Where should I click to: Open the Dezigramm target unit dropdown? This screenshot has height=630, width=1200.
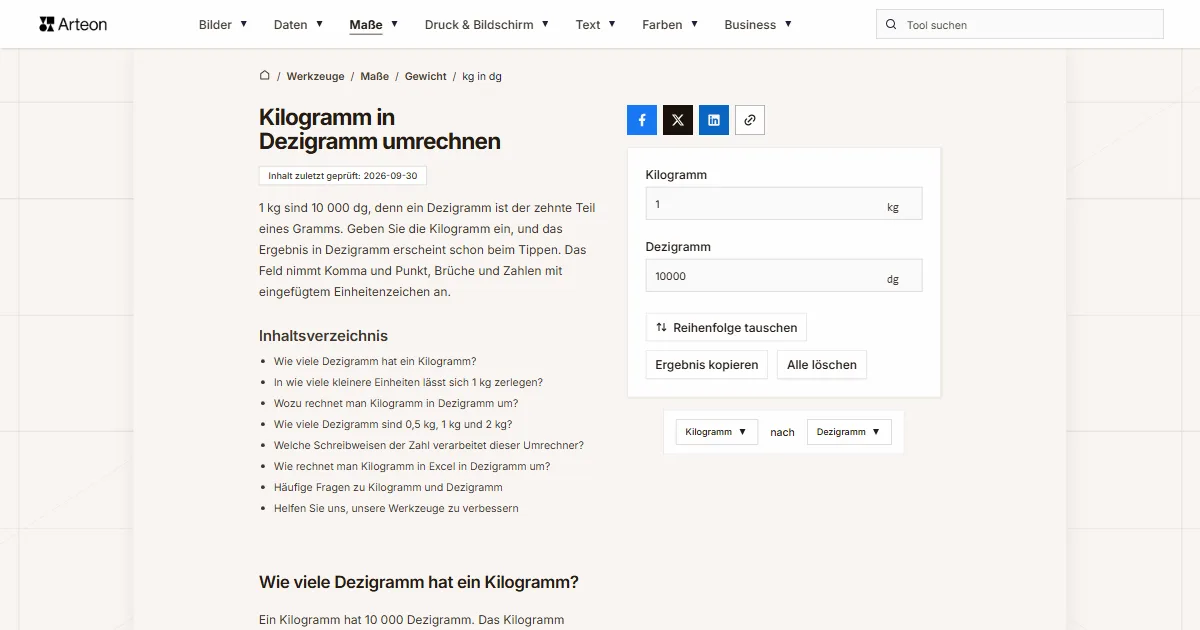849,432
